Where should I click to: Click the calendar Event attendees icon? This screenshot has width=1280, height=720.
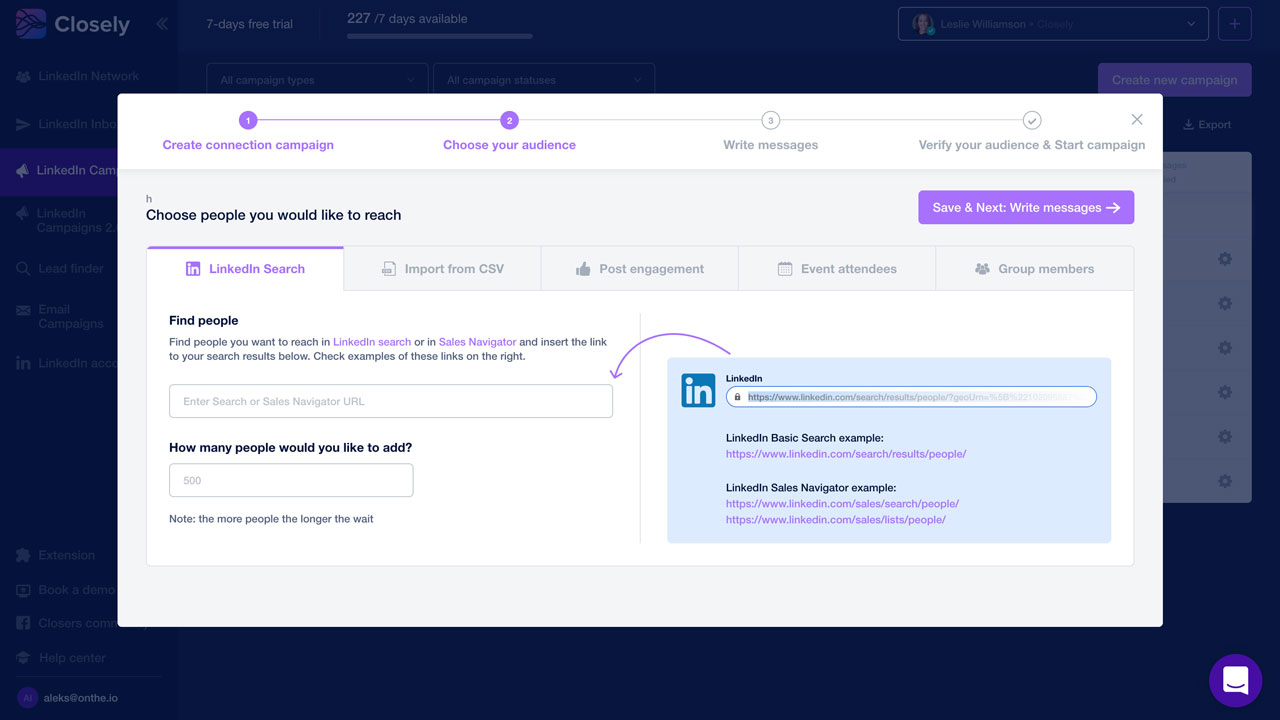click(785, 269)
